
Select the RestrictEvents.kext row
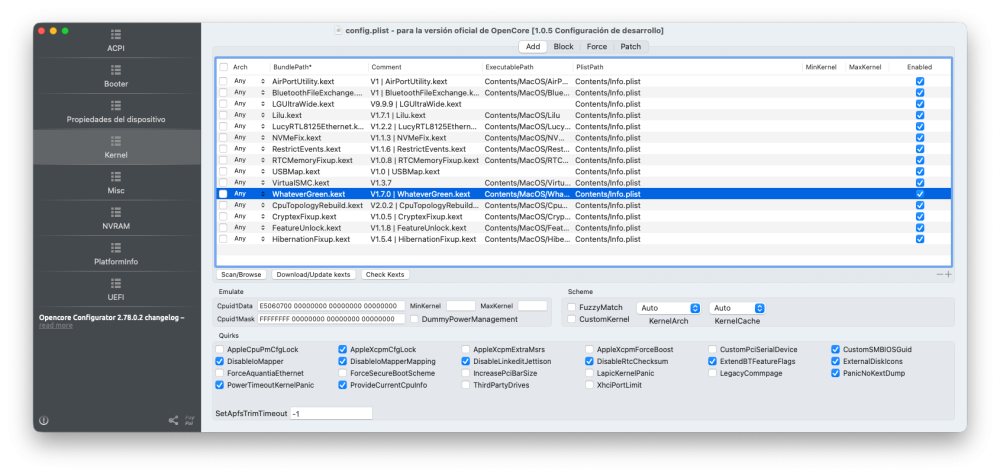[584, 149]
